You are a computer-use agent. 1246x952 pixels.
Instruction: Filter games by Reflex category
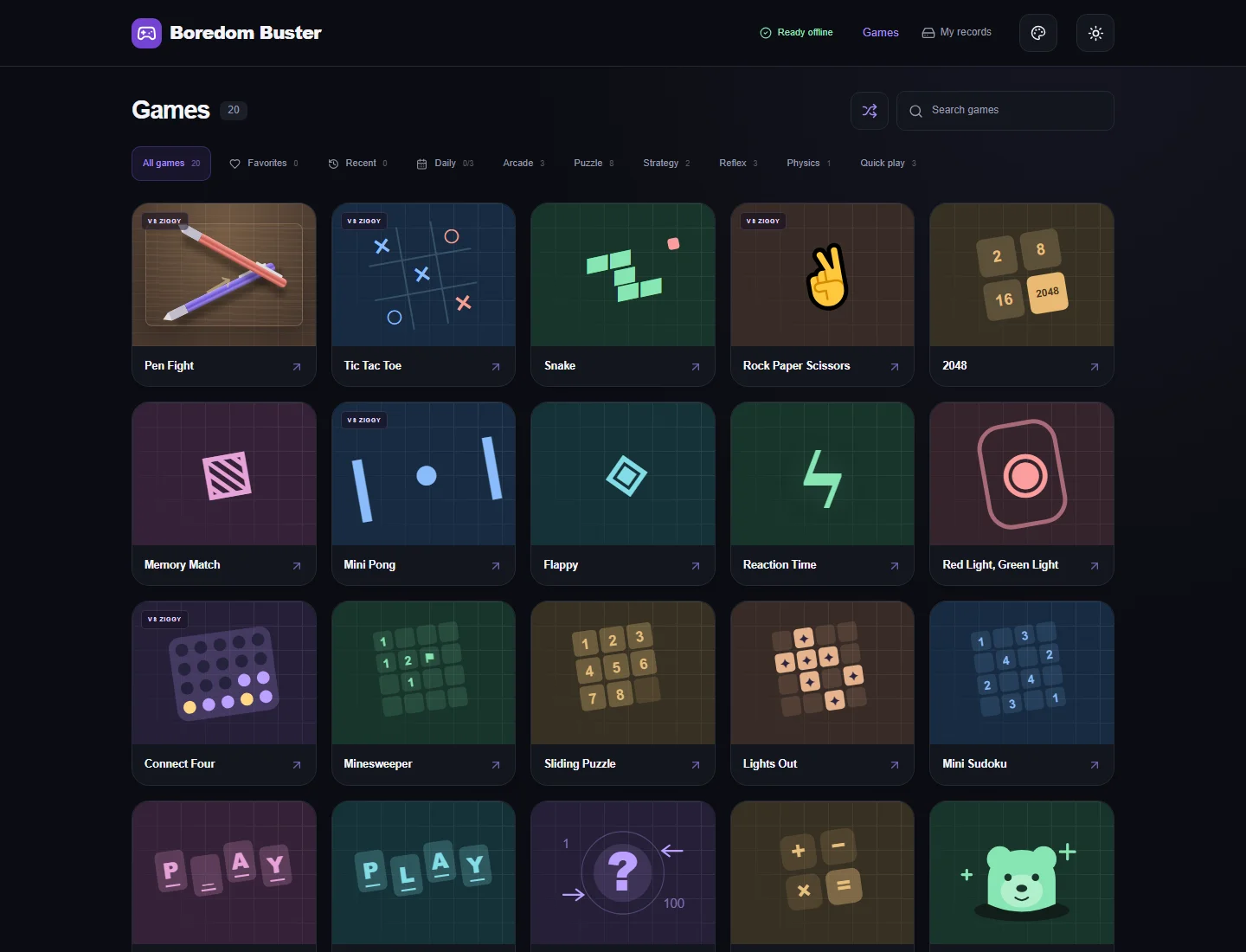[x=738, y=164]
